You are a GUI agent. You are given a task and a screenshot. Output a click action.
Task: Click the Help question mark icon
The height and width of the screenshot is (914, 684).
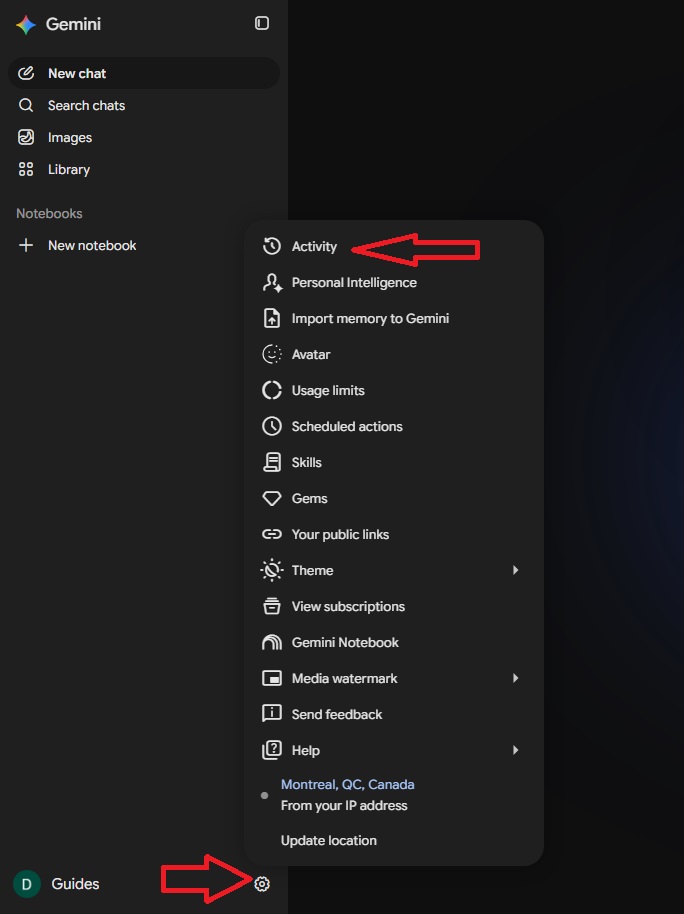(272, 751)
